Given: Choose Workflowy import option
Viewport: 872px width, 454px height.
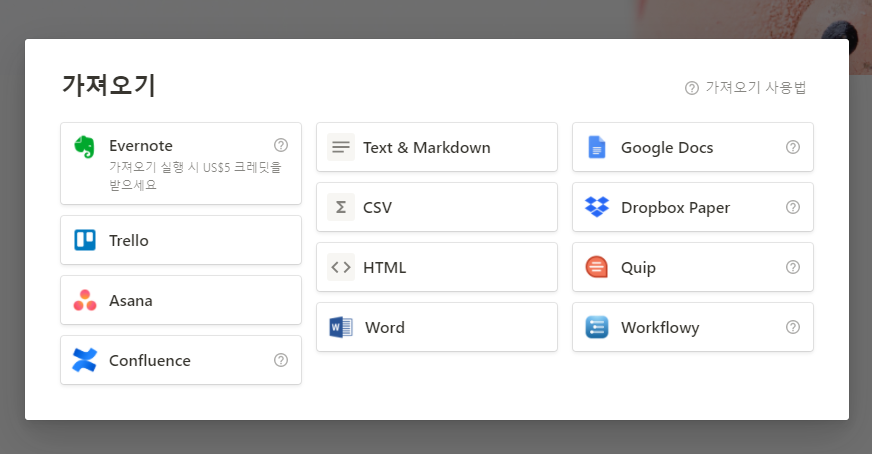Looking at the screenshot, I should (x=693, y=327).
